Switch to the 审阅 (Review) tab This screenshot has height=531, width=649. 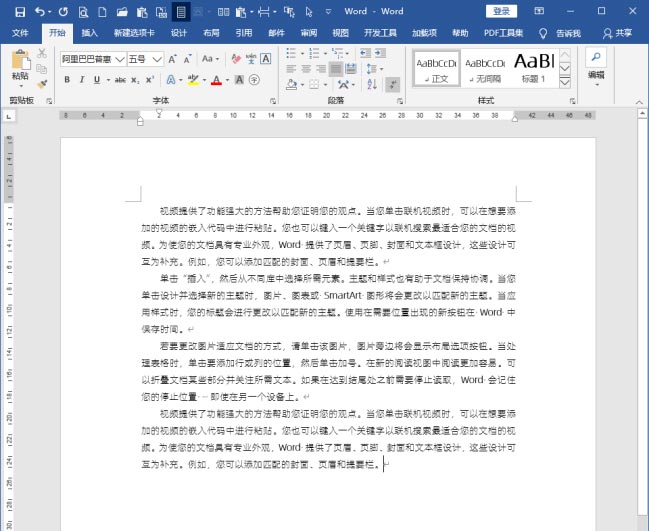[309, 33]
